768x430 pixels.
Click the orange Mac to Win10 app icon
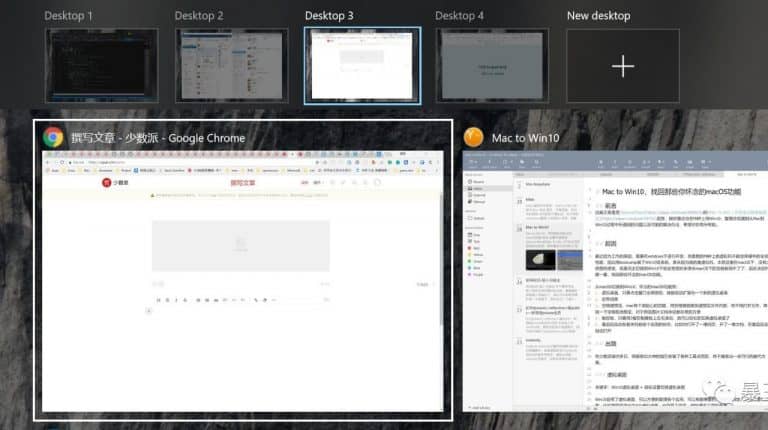coord(473,137)
